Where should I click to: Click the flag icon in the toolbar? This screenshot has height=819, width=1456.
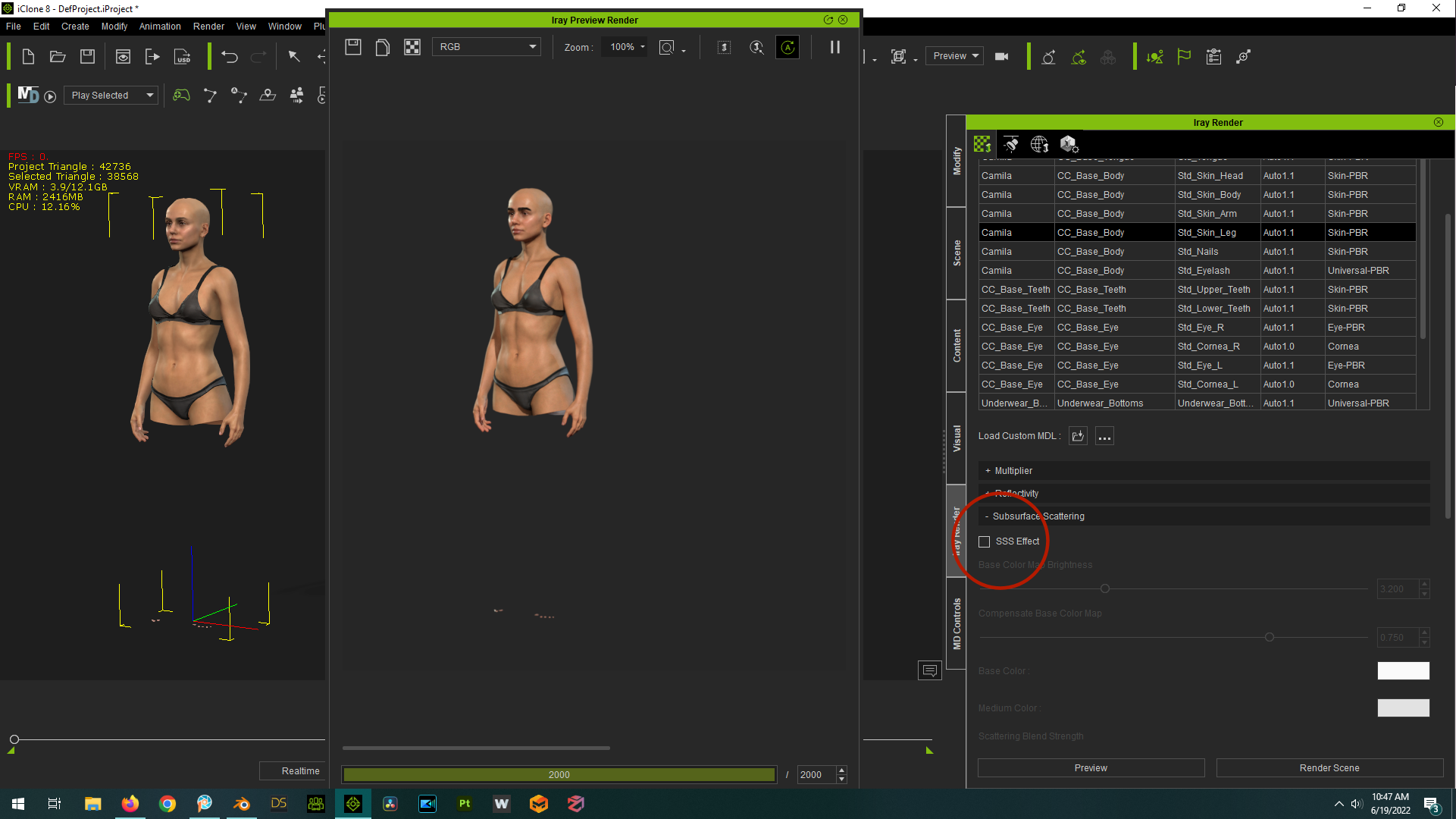point(1183,57)
